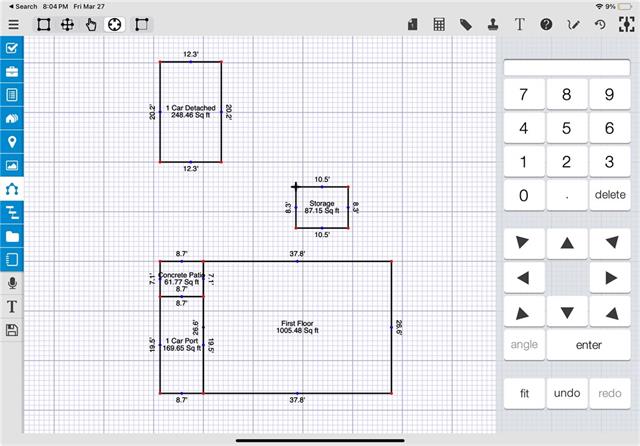The width and height of the screenshot is (640, 446).
Task: Open help question mark icon
Action: [x=547, y=24]
